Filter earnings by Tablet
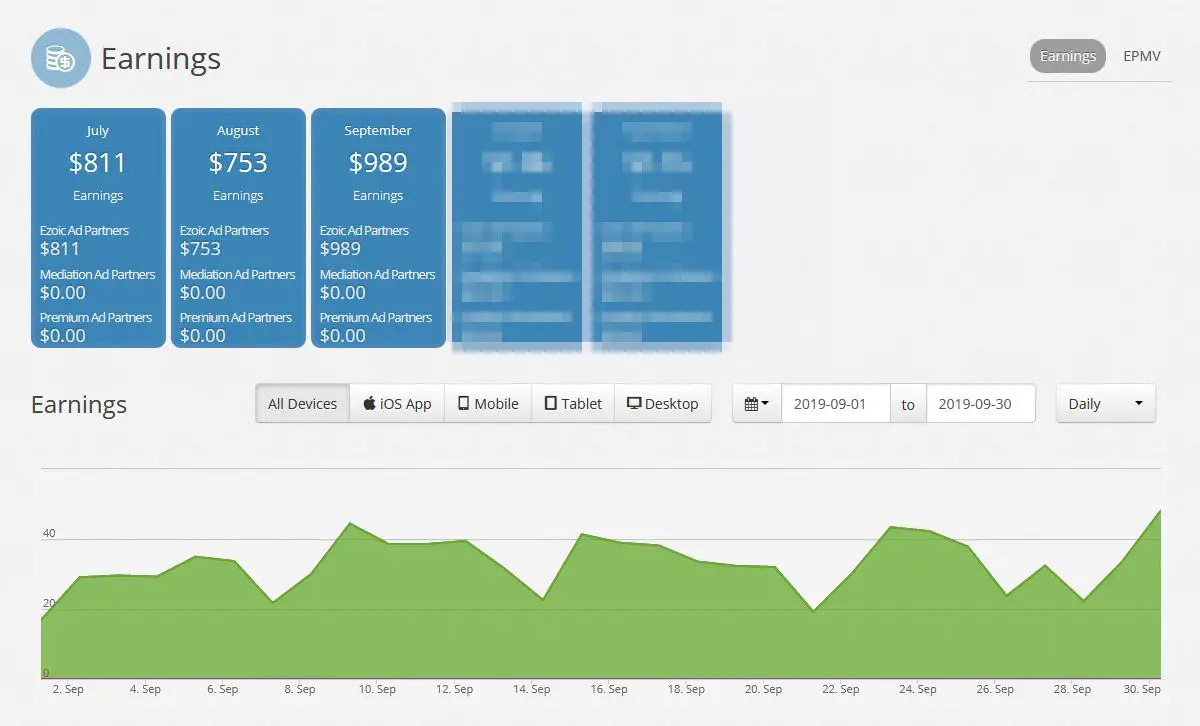1200x726 pixels. pyautogui.click(x=573, y=404)
